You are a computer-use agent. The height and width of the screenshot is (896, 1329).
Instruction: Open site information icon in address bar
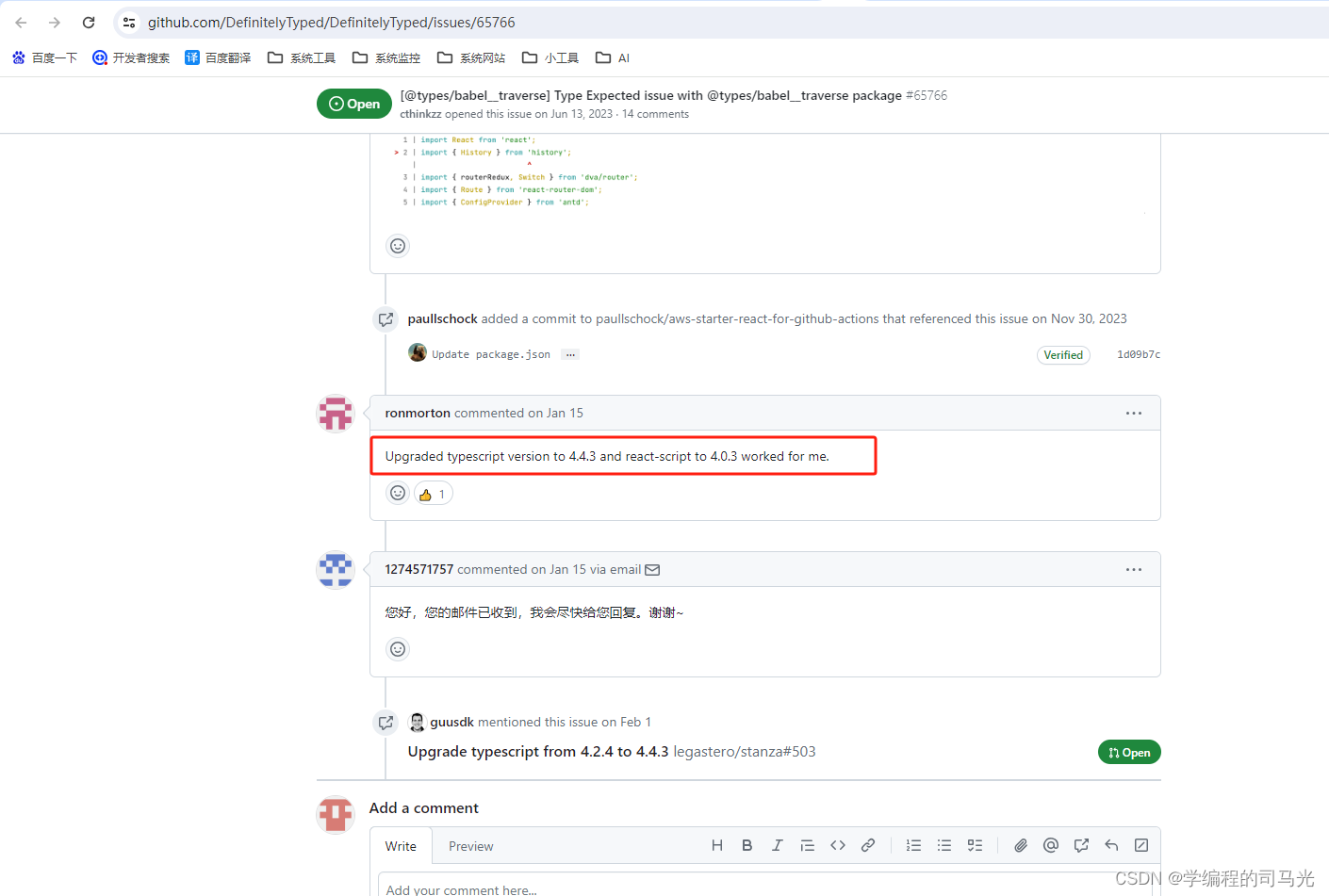click(x=129, y=23)
